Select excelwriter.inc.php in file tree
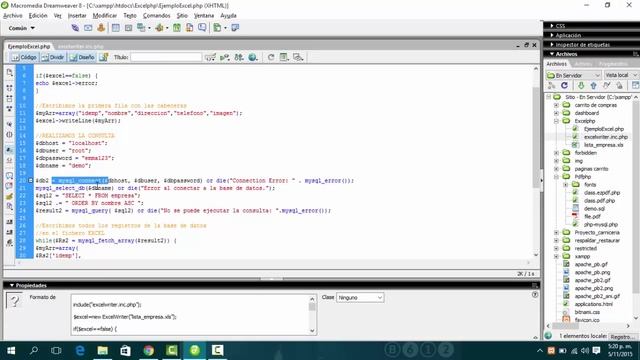Screen dimensions: 640x360 606,137
